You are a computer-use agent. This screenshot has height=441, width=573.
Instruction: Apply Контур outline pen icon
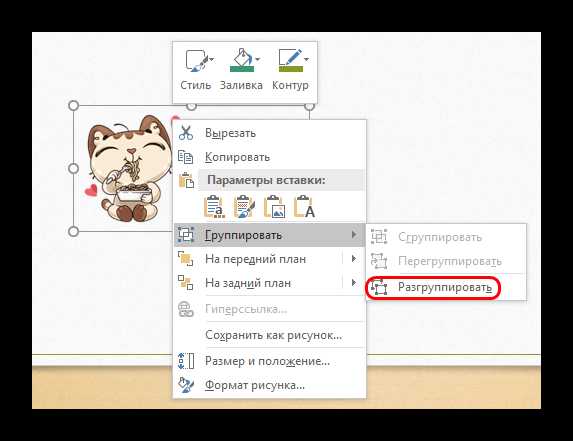[290, 60]
